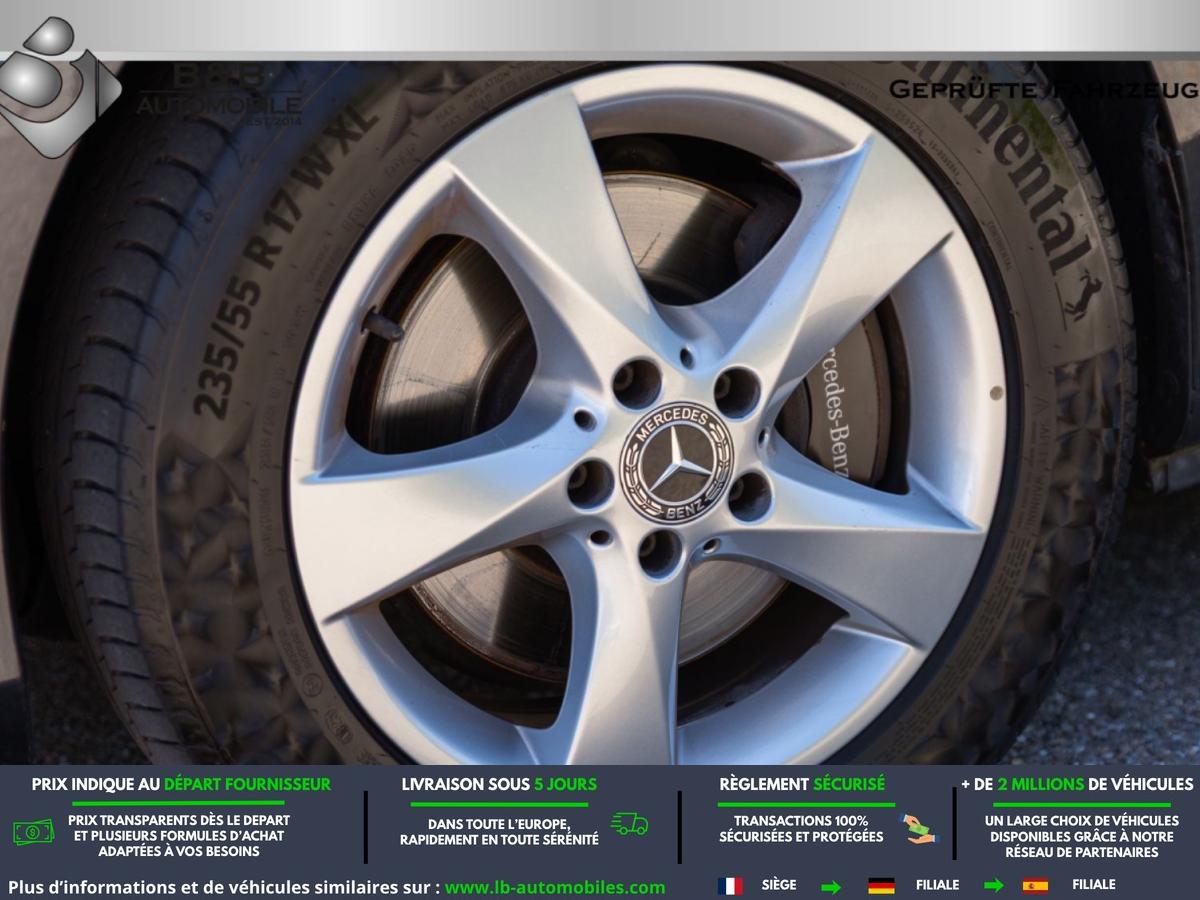Open the www.lb-automobiles.com link
Screen dimensions: 1200x900
click(555, 887)
